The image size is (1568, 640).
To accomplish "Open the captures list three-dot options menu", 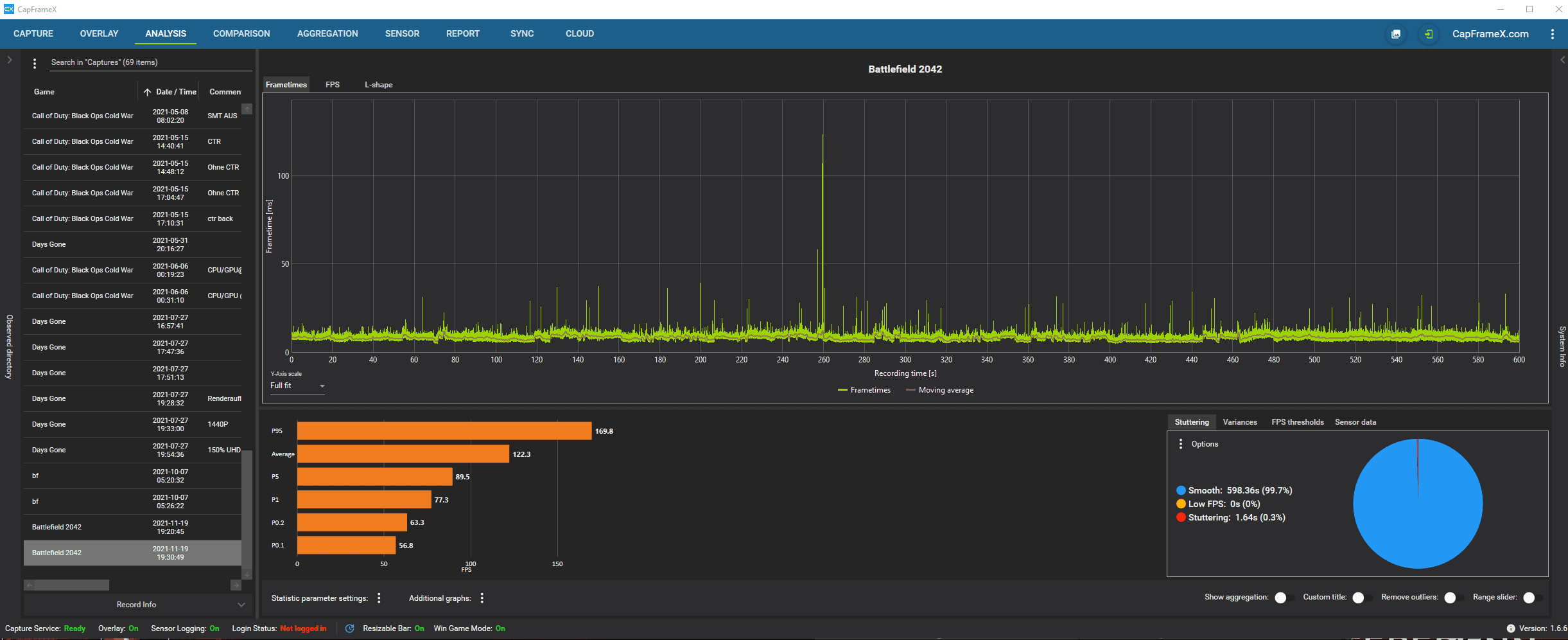I will point(35,63).
